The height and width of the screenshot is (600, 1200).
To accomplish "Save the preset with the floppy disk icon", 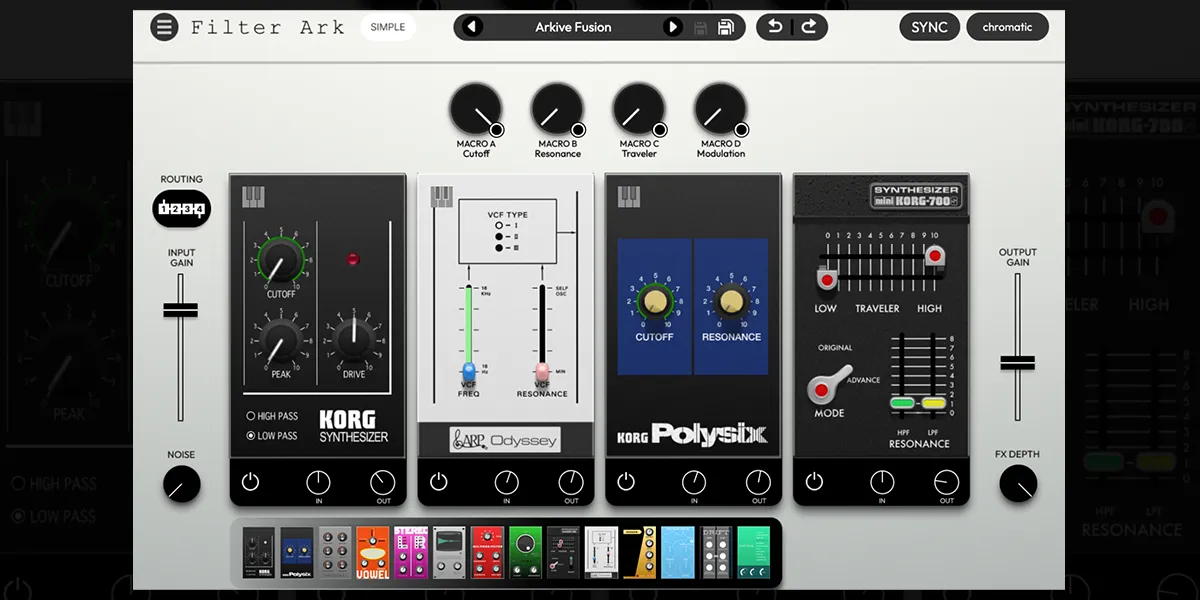I will [x=727, y=26].
